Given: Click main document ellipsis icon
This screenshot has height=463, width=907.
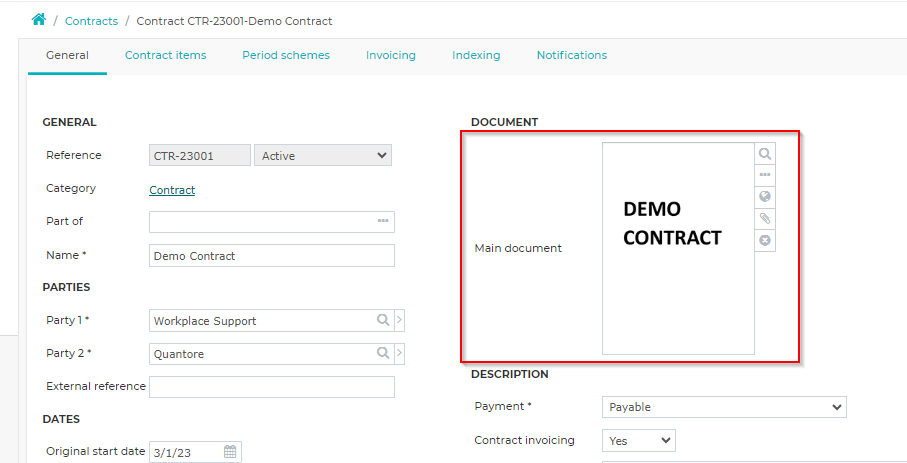Looking at the screenshot, I should click(765, 175).
